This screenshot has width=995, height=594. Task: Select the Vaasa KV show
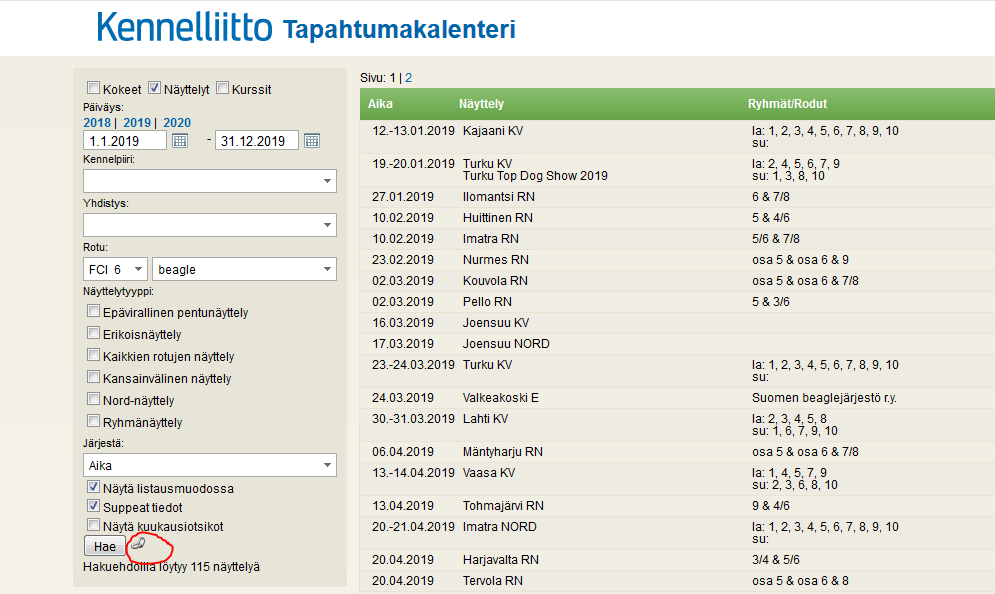click(489, 472)
